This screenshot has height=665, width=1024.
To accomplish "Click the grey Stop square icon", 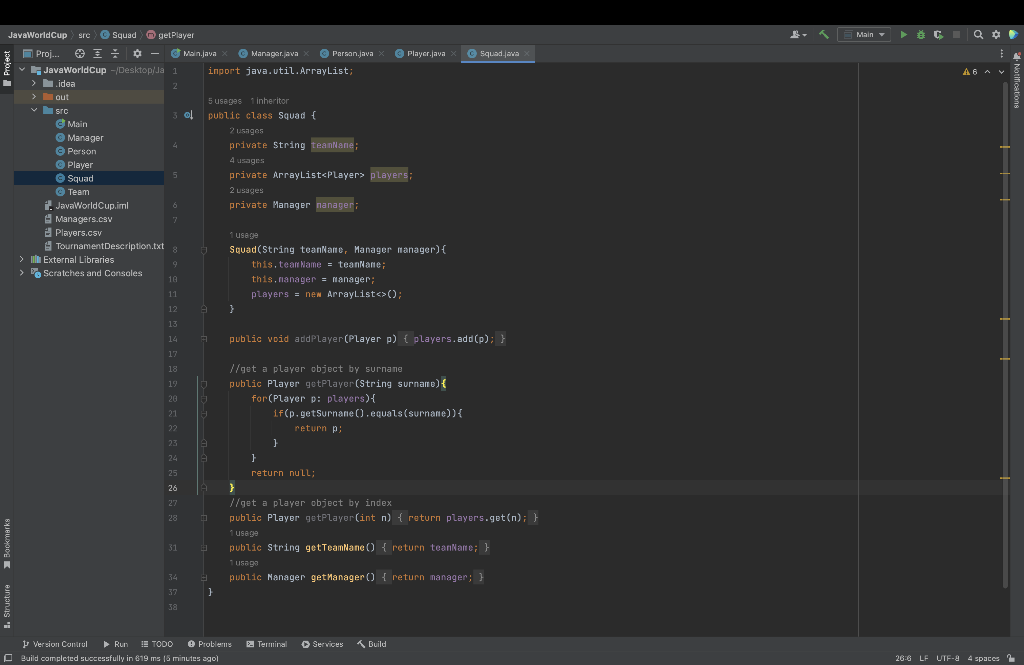I will coord(956,35).
